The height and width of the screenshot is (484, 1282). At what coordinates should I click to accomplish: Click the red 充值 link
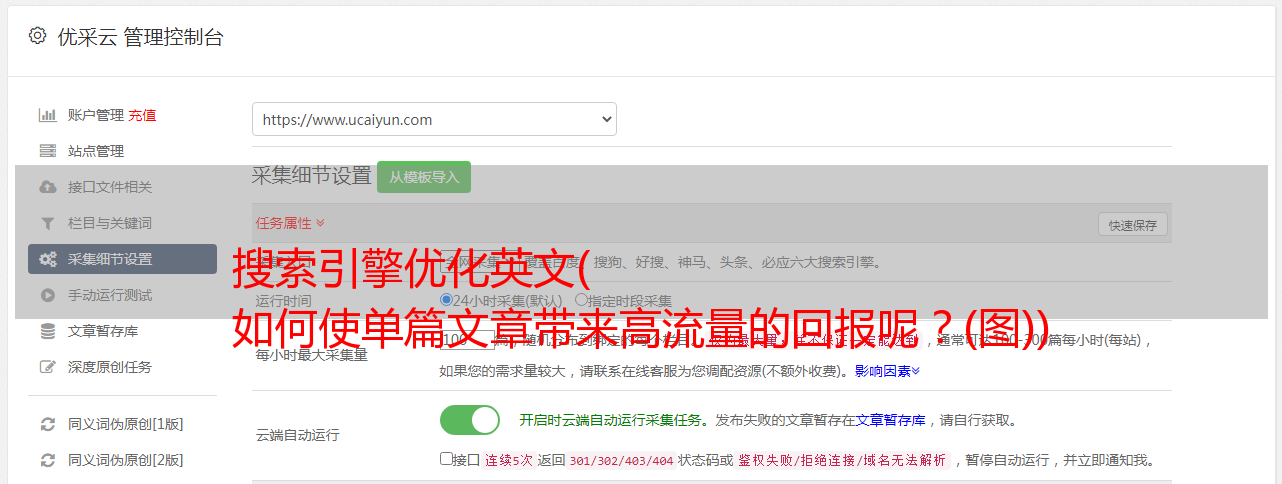[142, 115]
